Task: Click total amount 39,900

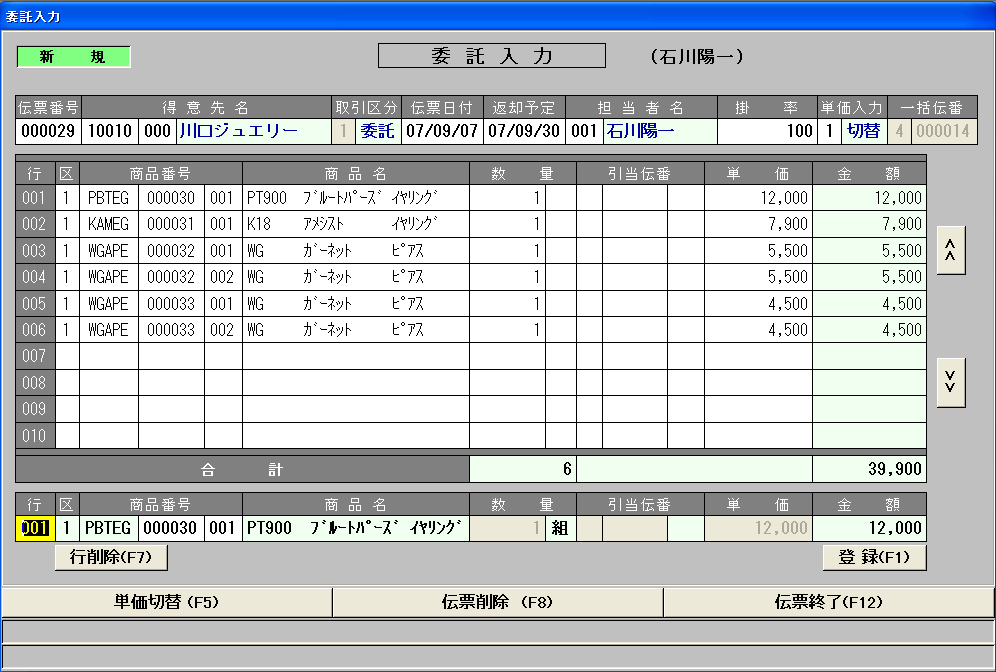Action: tap(869, 469)
